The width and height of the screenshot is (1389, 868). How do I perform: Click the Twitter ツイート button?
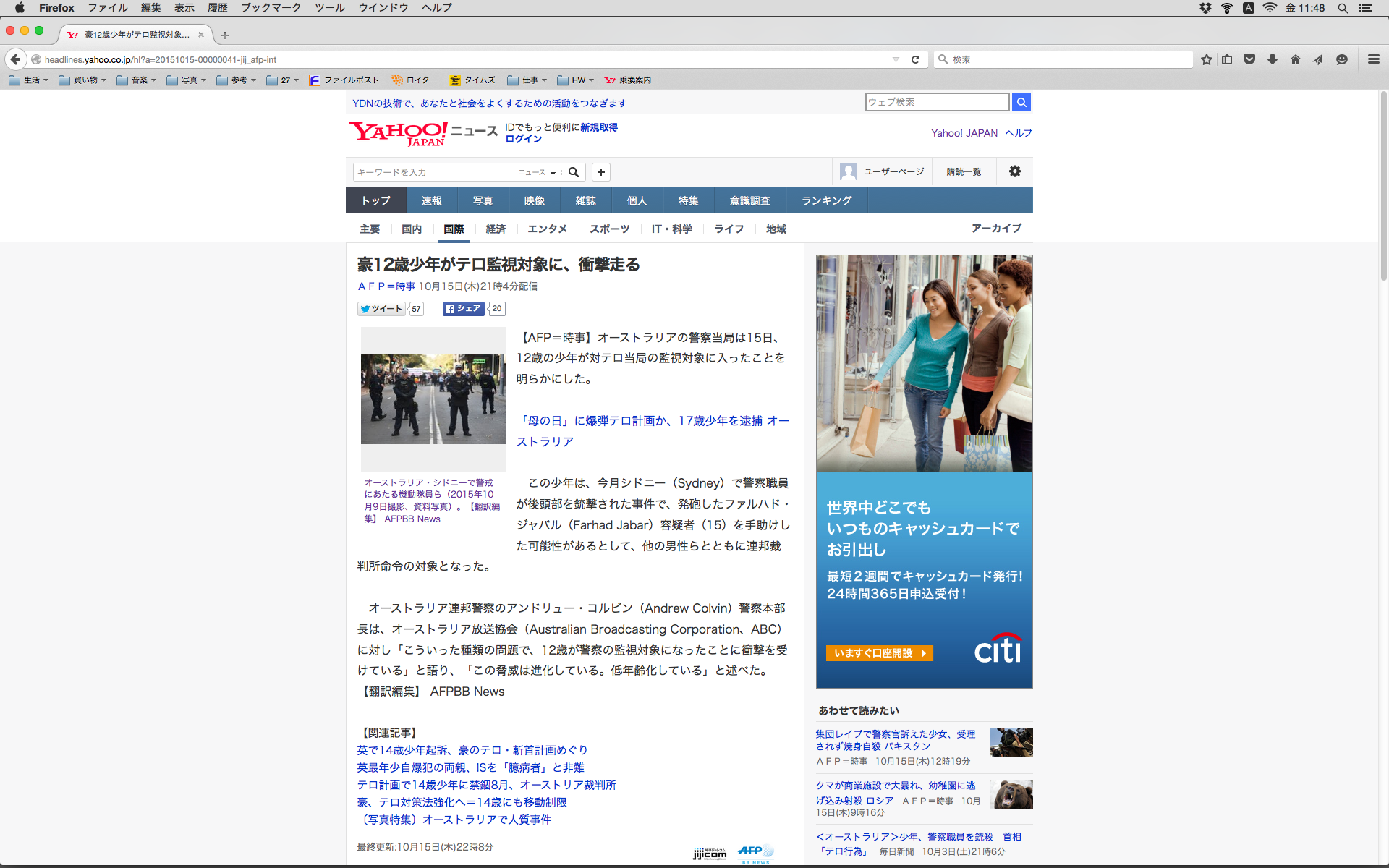pyautogui.click(x=381, y=309)
